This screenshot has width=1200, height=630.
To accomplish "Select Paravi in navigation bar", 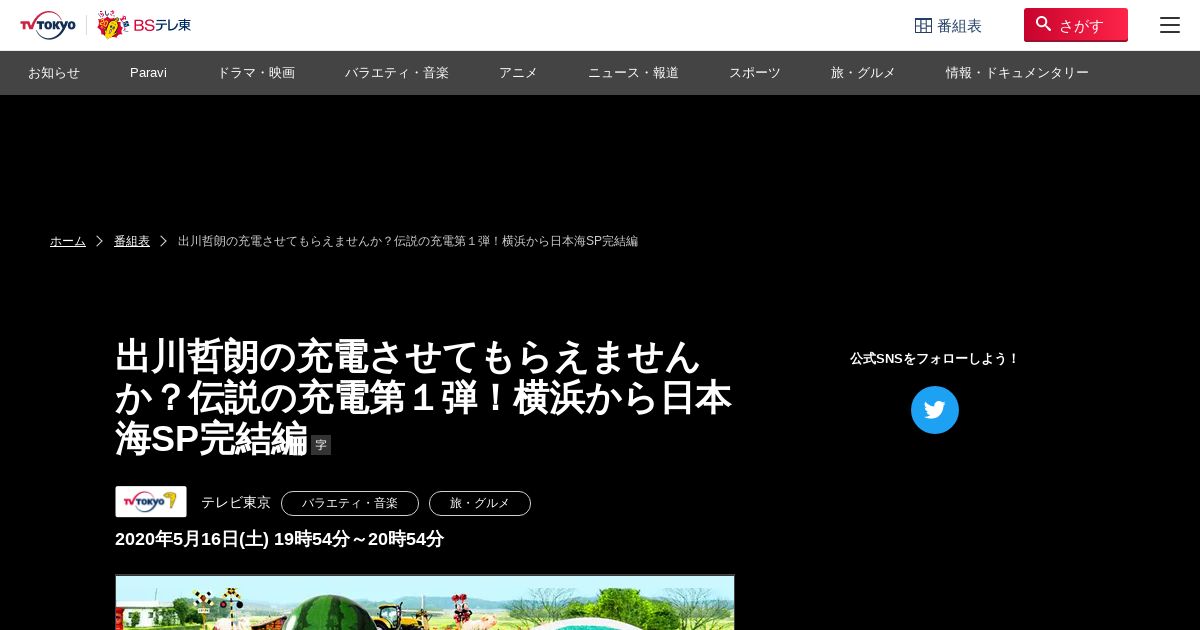I will (x=148, y=73).
